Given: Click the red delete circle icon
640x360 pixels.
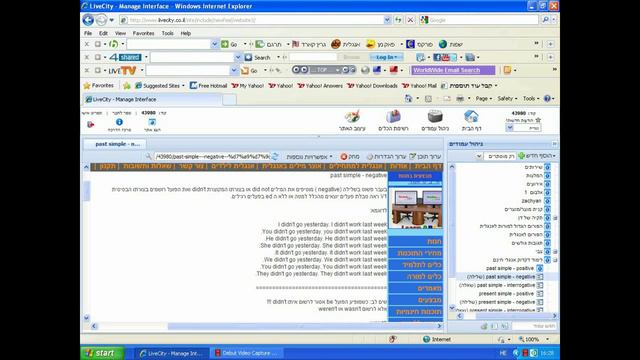Looking at the screenshot, I should click(x=344, y=156).
